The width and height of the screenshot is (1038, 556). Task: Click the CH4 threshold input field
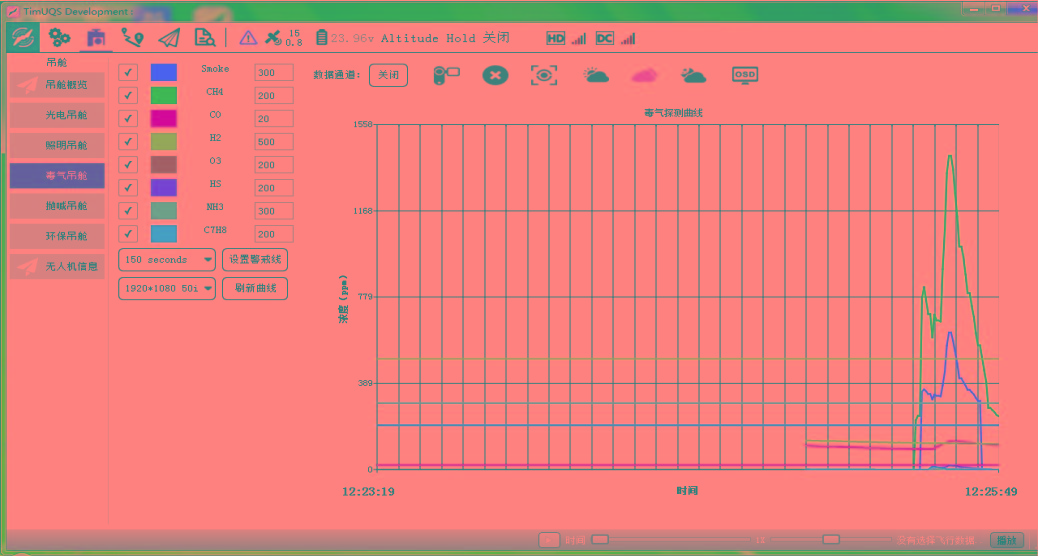click(x=274, y=95)
